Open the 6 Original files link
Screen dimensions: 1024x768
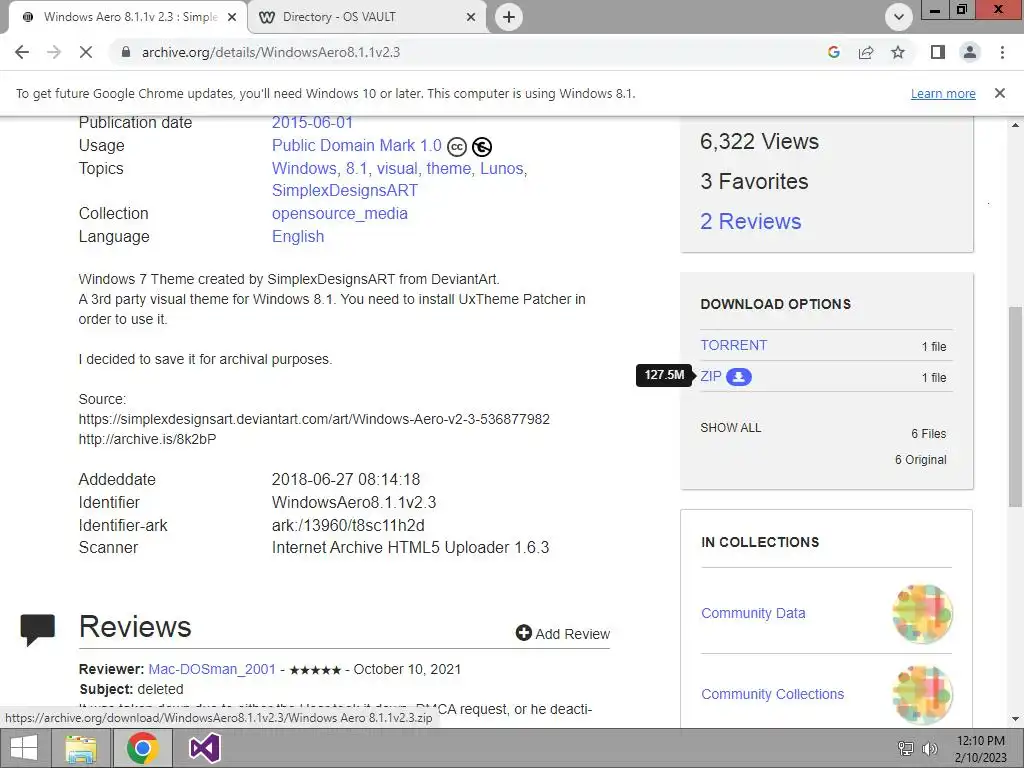(920, 460)
